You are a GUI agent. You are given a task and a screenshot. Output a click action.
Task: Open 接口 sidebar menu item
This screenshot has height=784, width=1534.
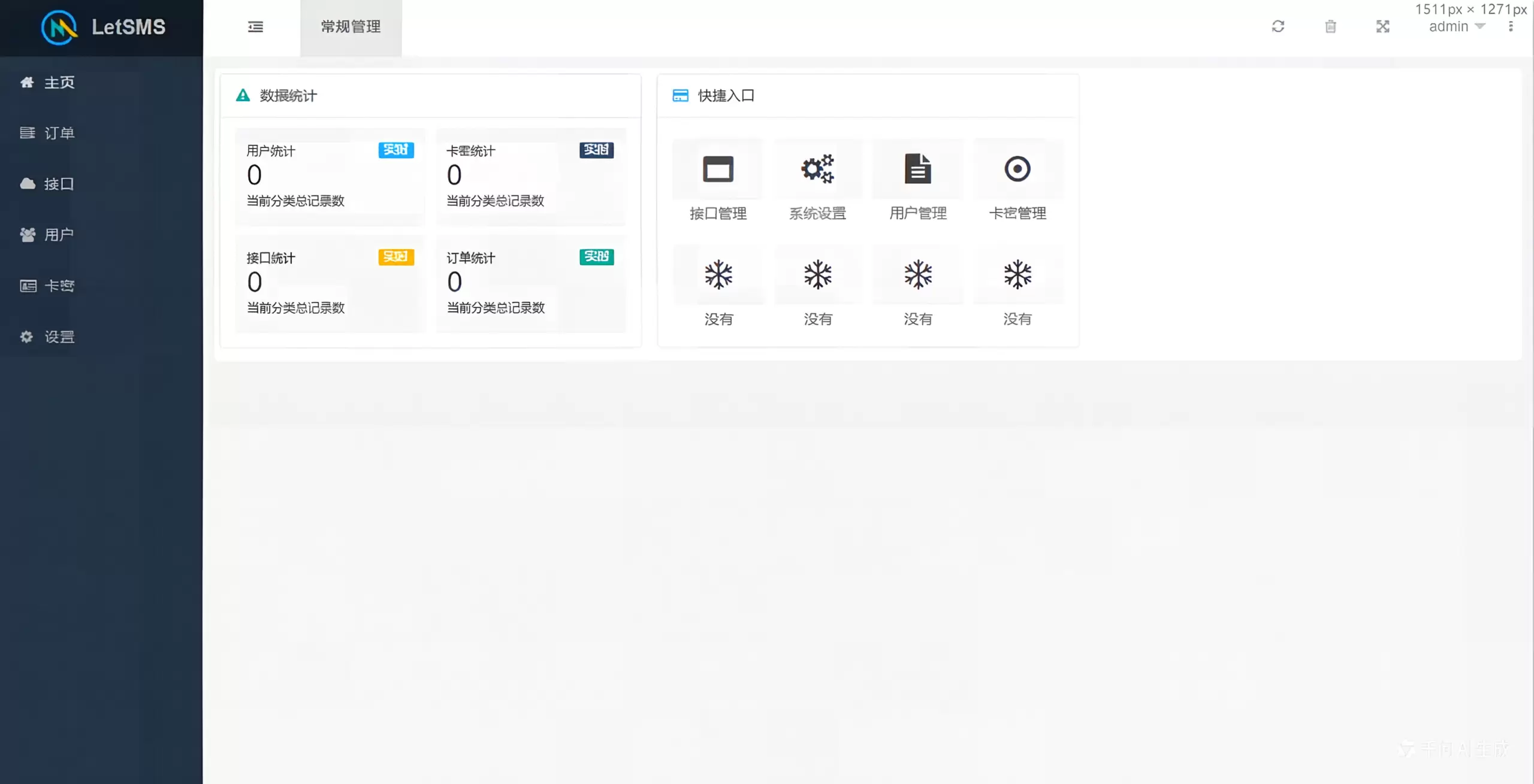[x=59, y=184]
